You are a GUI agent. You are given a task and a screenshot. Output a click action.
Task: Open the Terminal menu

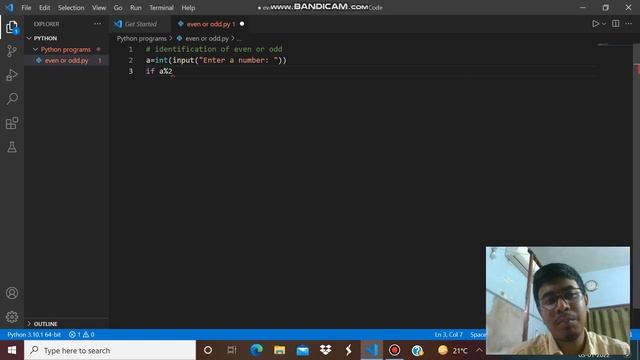pyautogui.click(x=161, y=7)
